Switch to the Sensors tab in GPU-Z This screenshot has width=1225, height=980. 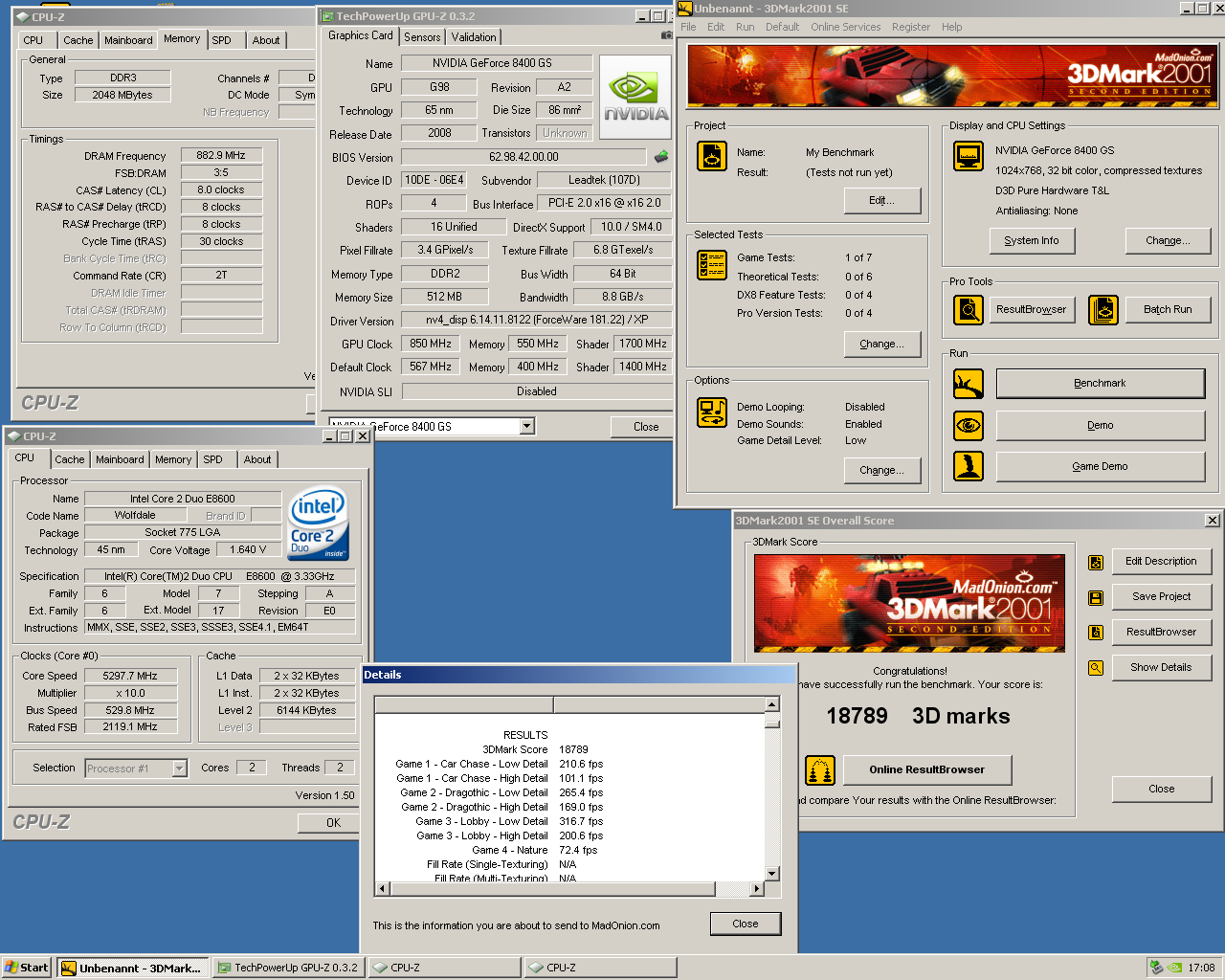(422, 37)
